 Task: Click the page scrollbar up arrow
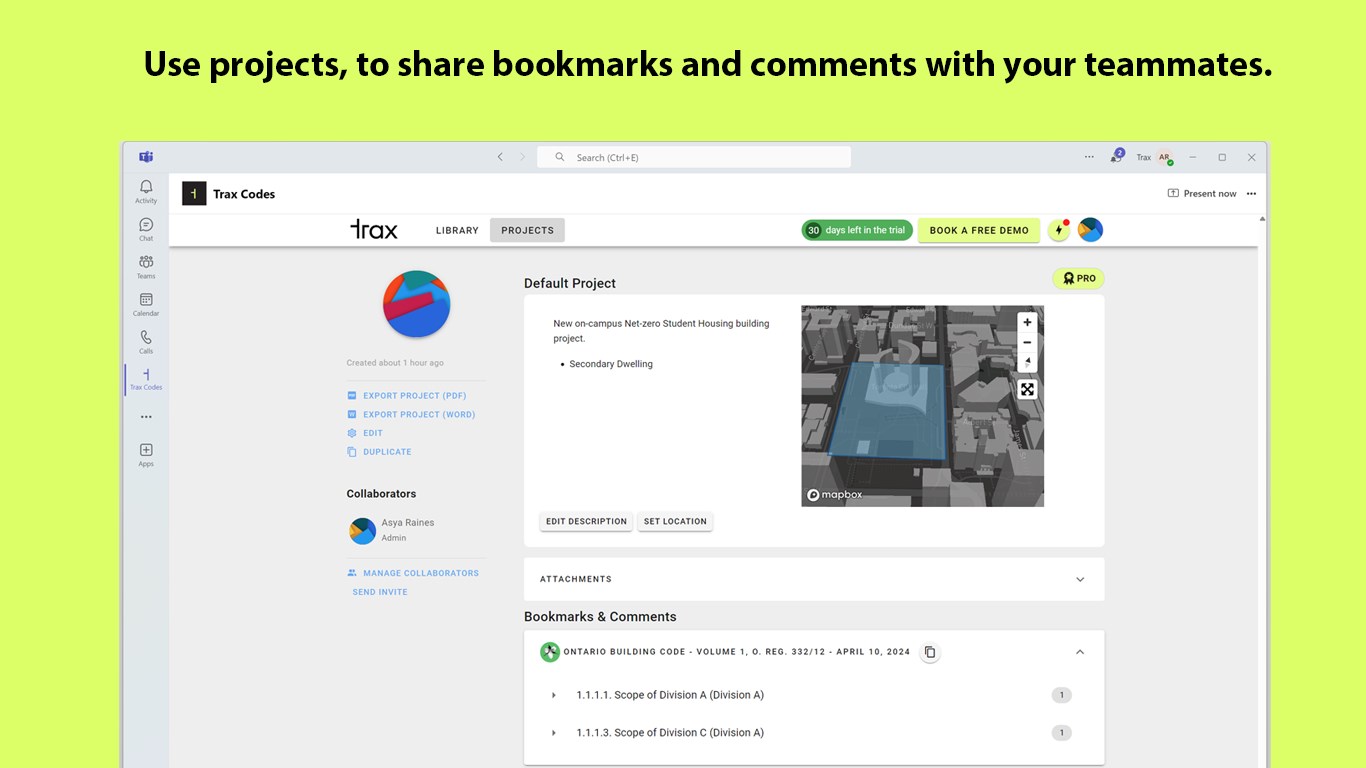click(1262, 218)
